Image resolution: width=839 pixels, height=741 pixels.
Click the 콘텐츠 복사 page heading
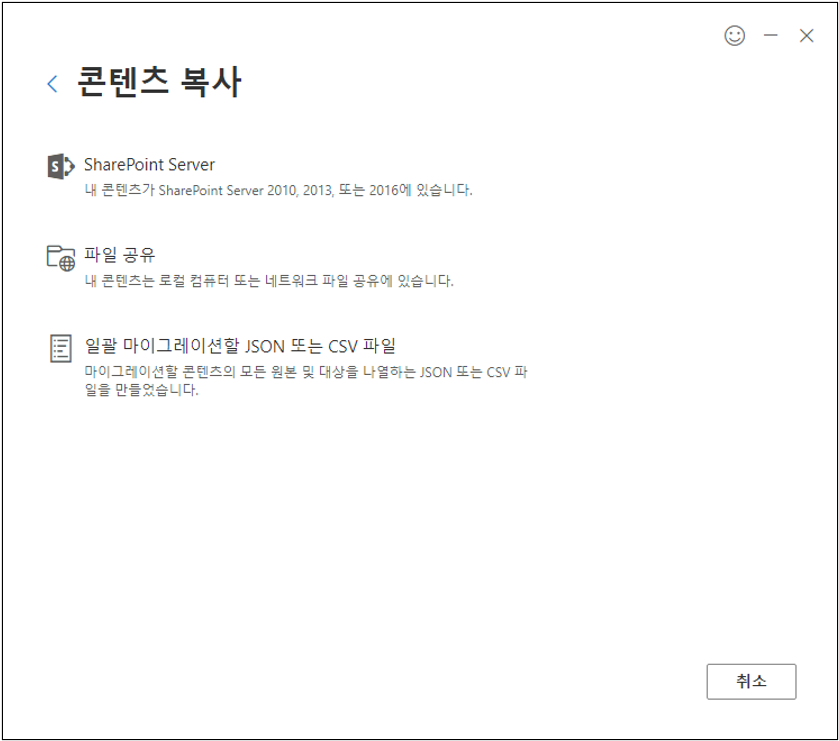159,82
